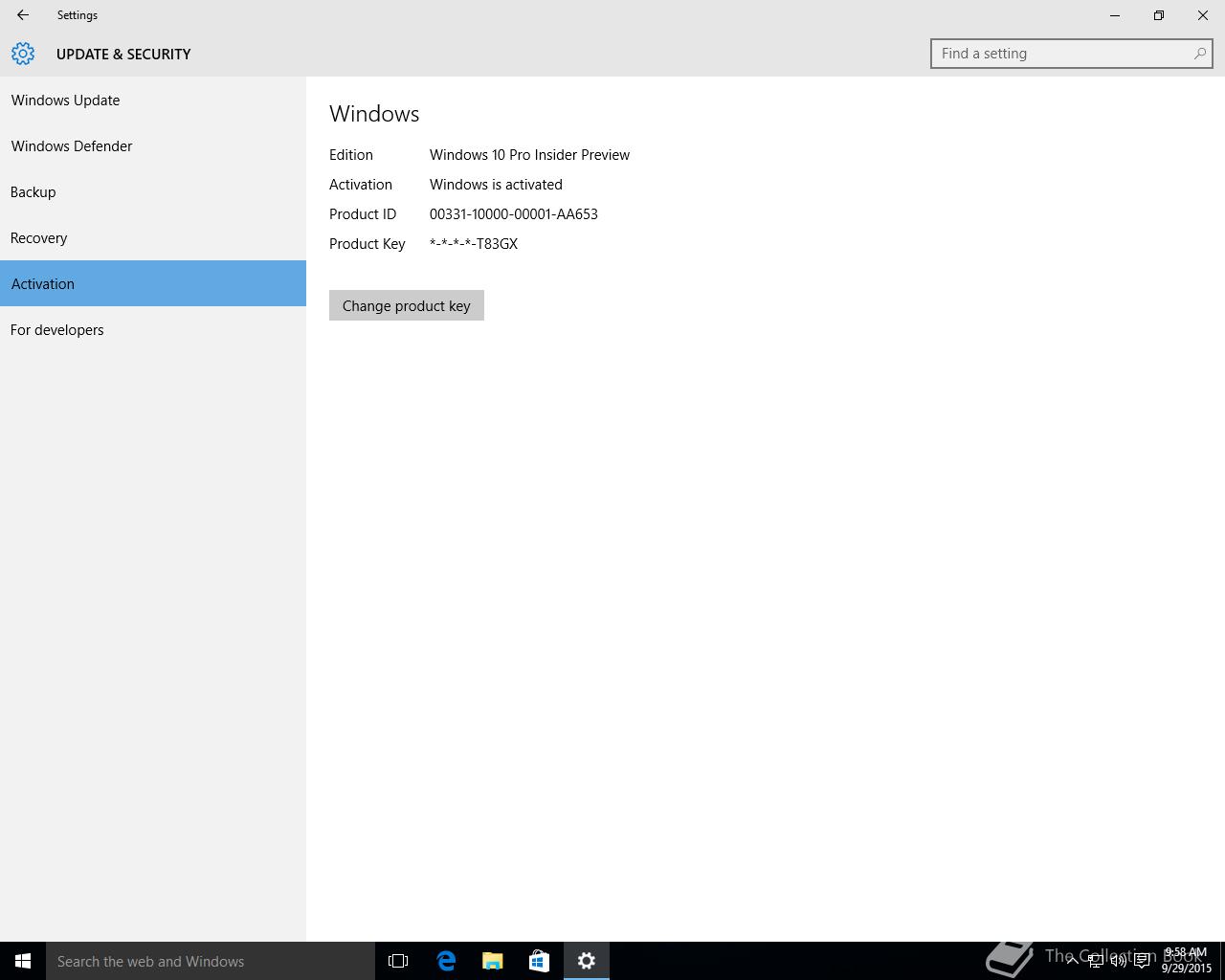
Task: Click the UPDATE & SECURITY title
Action: click(123, 54)
